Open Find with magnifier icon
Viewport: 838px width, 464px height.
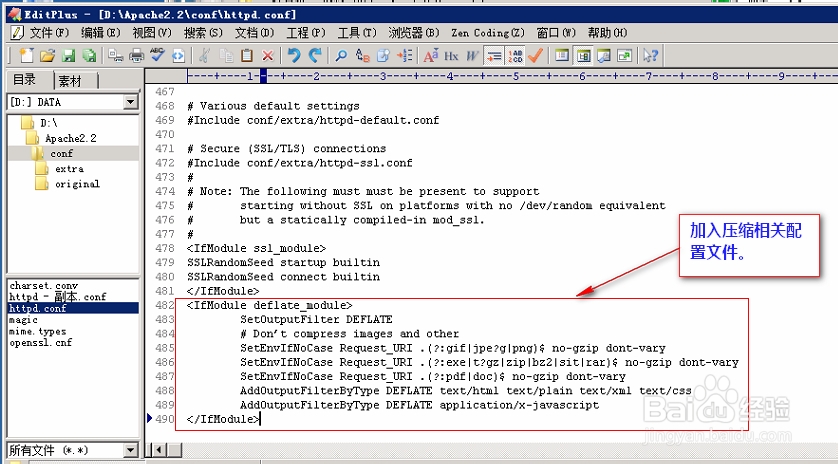[x=341, y=56]
